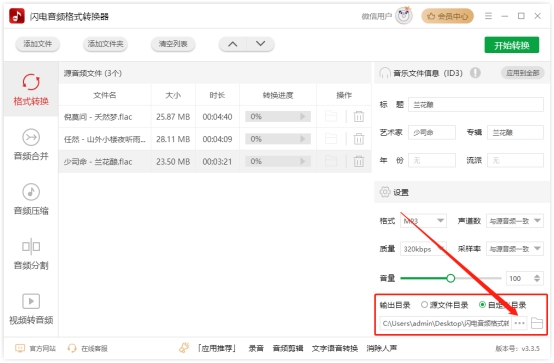Edit the 艺术家 input field

[432, 133]
